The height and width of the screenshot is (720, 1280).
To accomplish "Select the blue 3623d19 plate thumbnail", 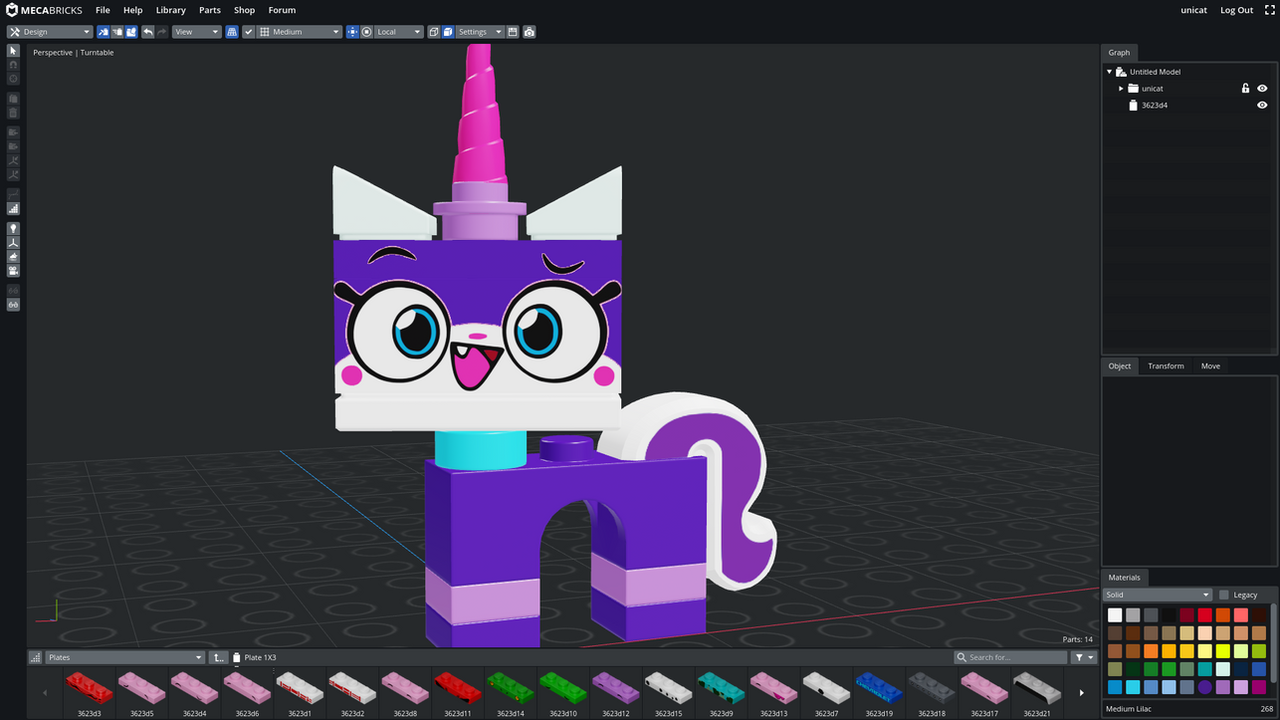I will click(x=879, y=691).
